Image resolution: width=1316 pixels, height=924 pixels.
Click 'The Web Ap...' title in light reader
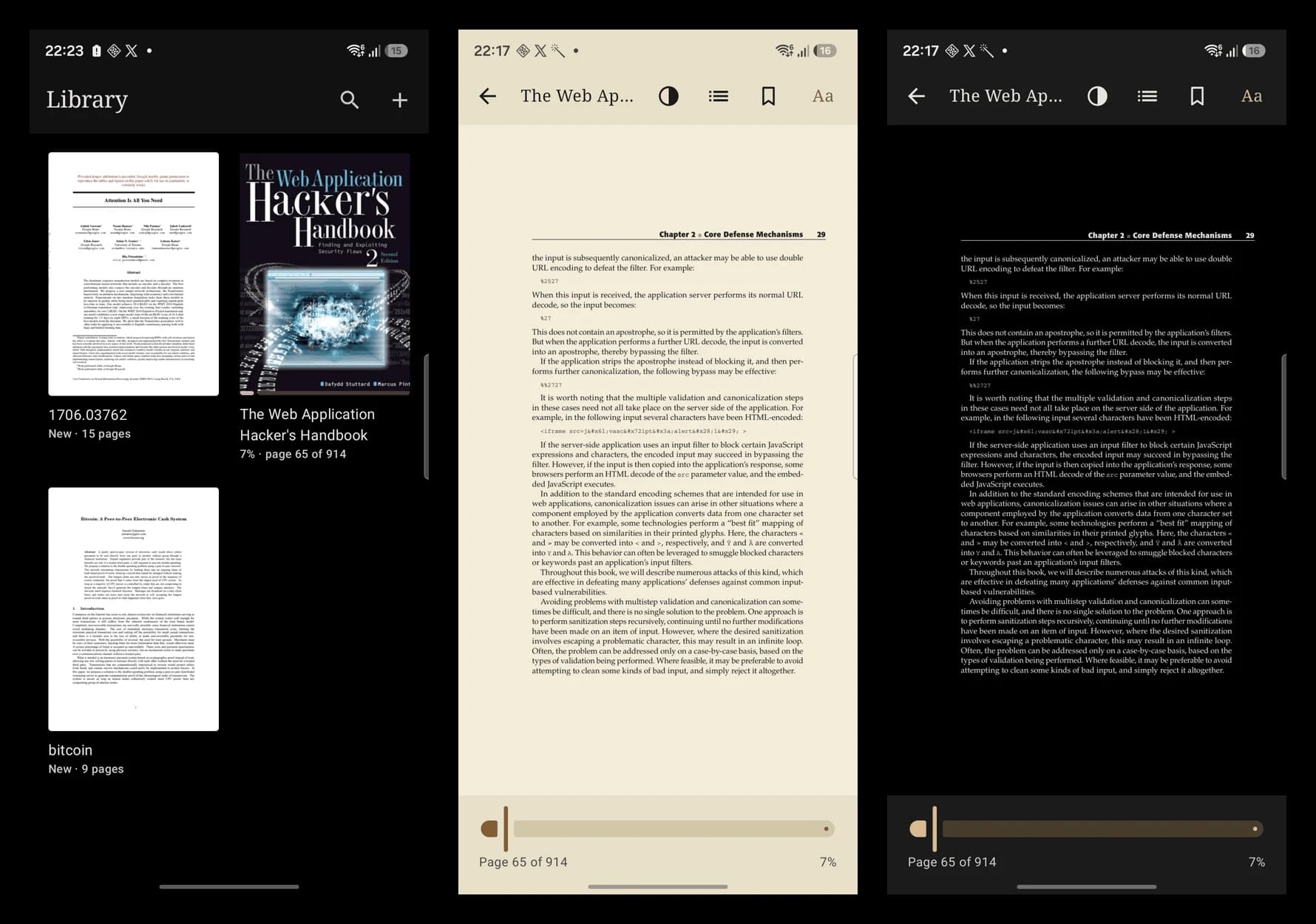(x=577, y=96)
